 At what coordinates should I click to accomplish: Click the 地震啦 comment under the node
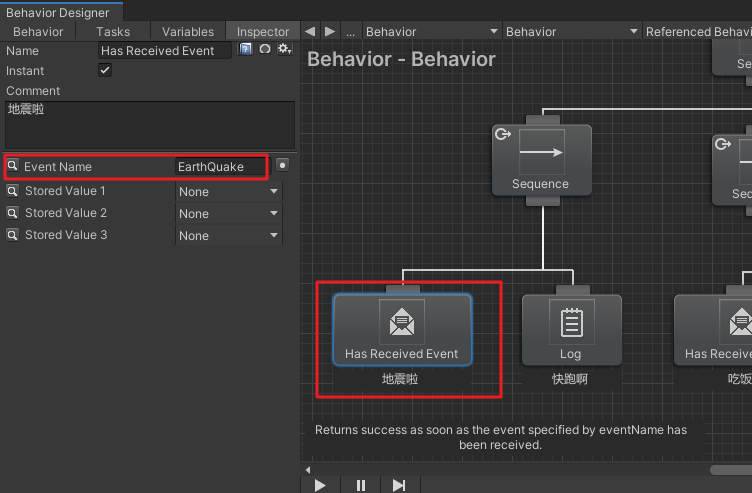pos(400,379)
